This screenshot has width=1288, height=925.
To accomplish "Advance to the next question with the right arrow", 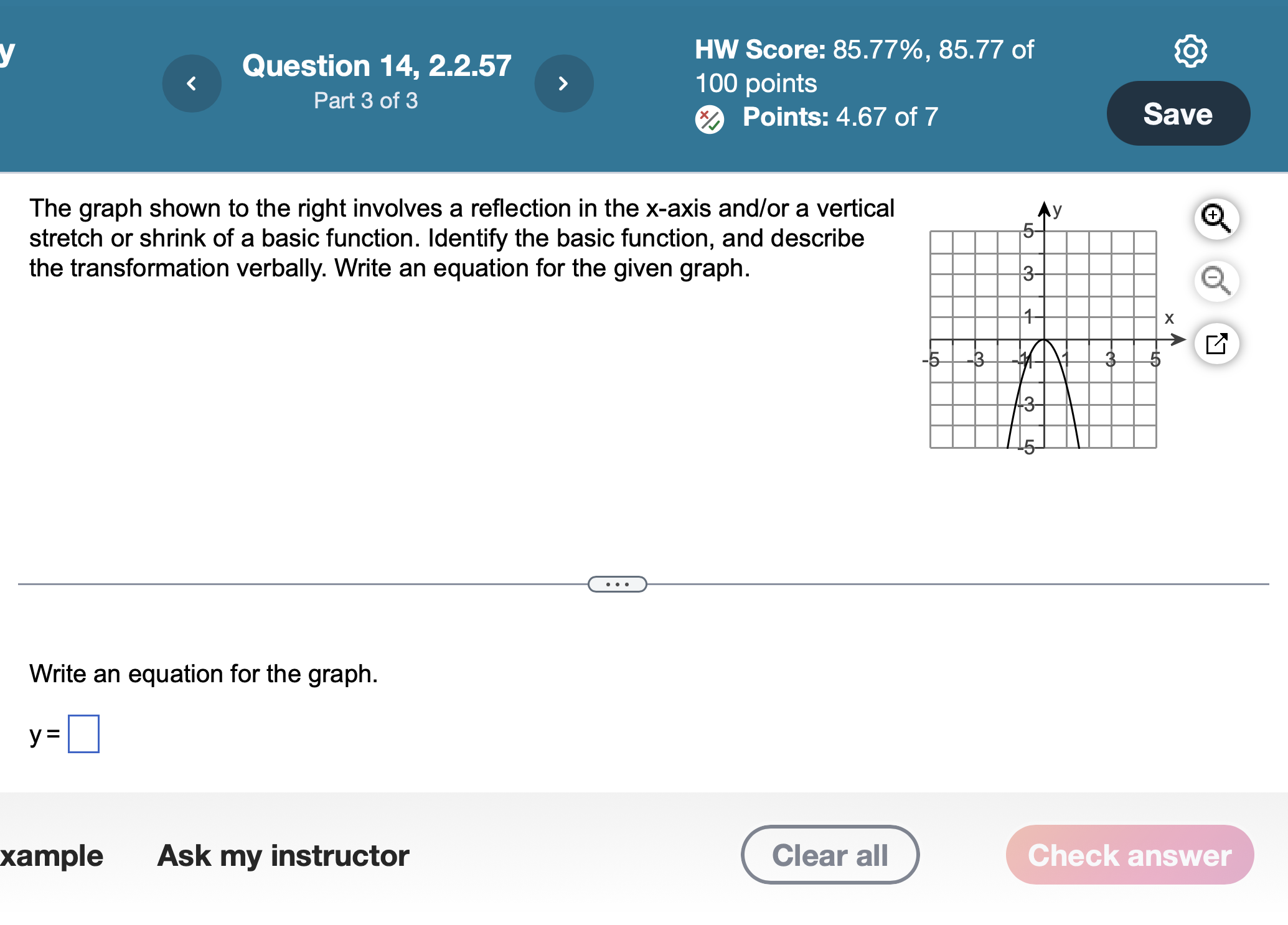I will tap(563, 83).
